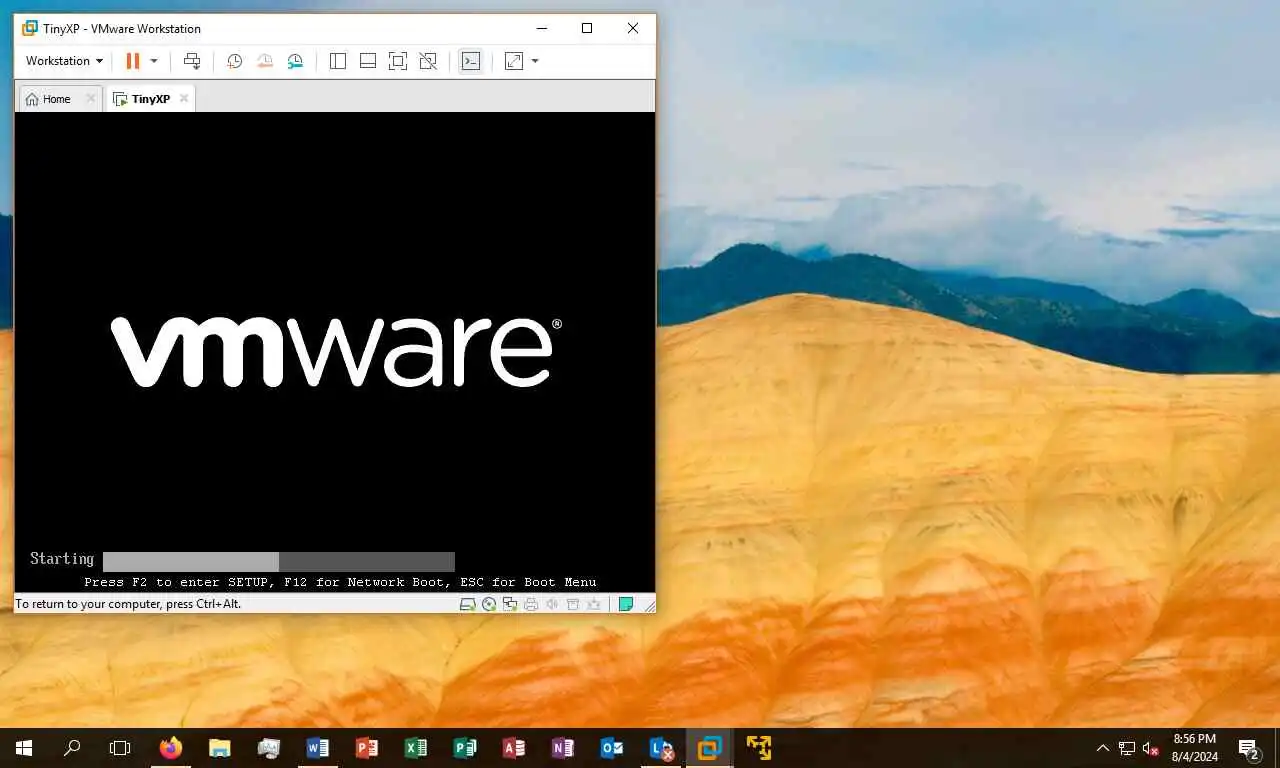Launch OneNote from the taskbar
1280x768 pixels.
[563, 748]
